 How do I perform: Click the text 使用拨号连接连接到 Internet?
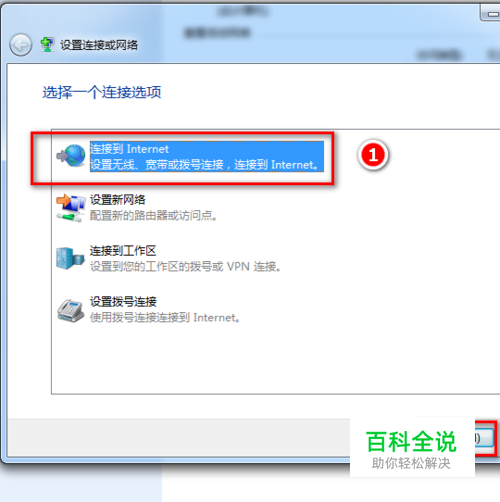point(165,317)
